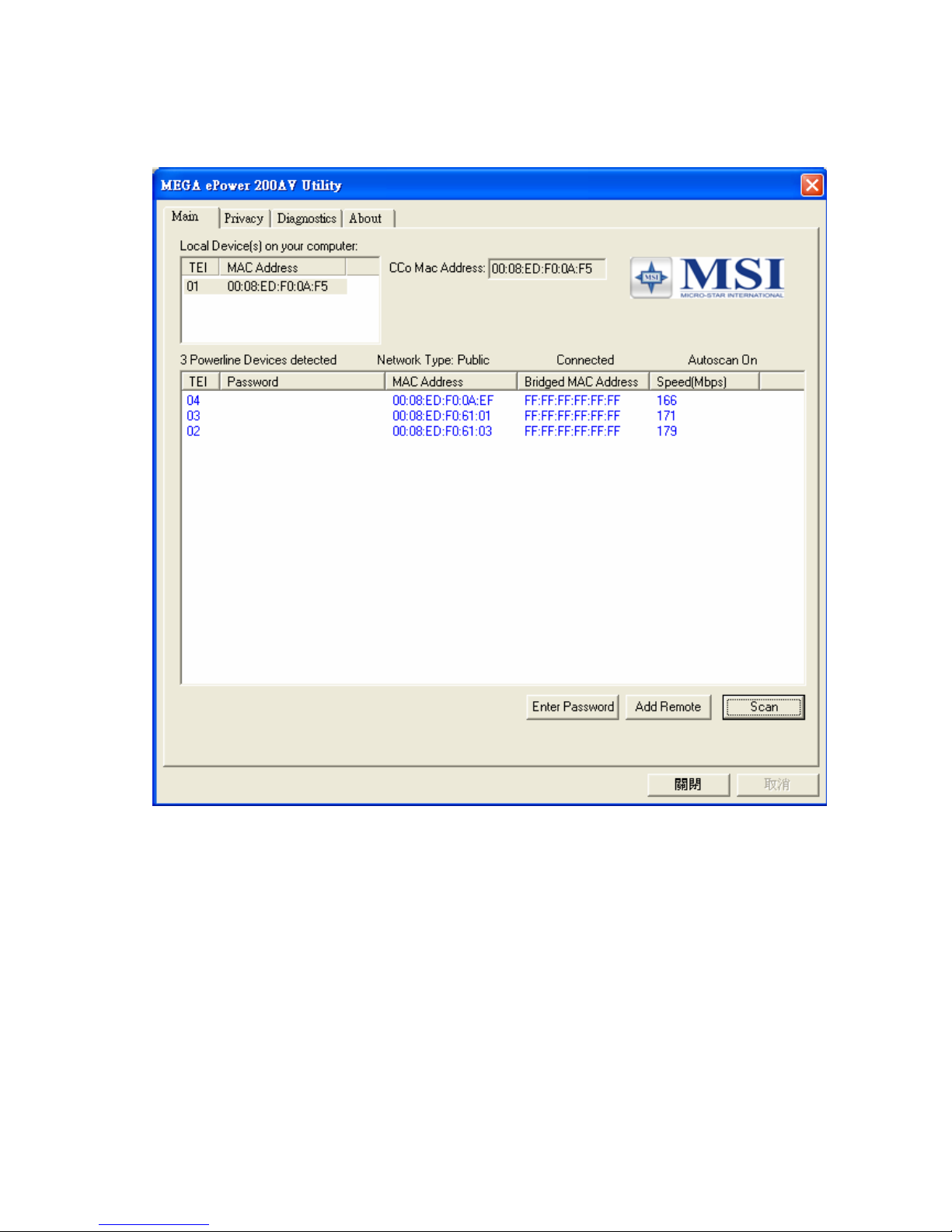Click MAC Address header in powerline devices list

(451, 382)
